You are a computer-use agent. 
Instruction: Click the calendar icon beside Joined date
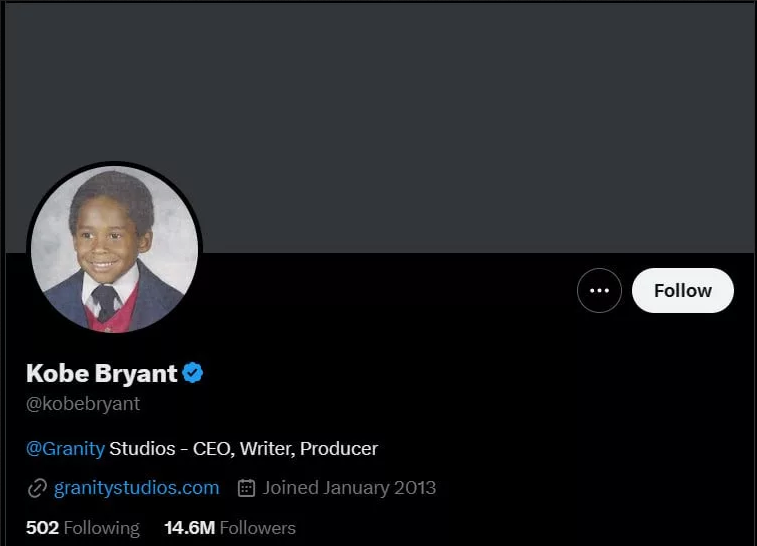tap(247, 488)
